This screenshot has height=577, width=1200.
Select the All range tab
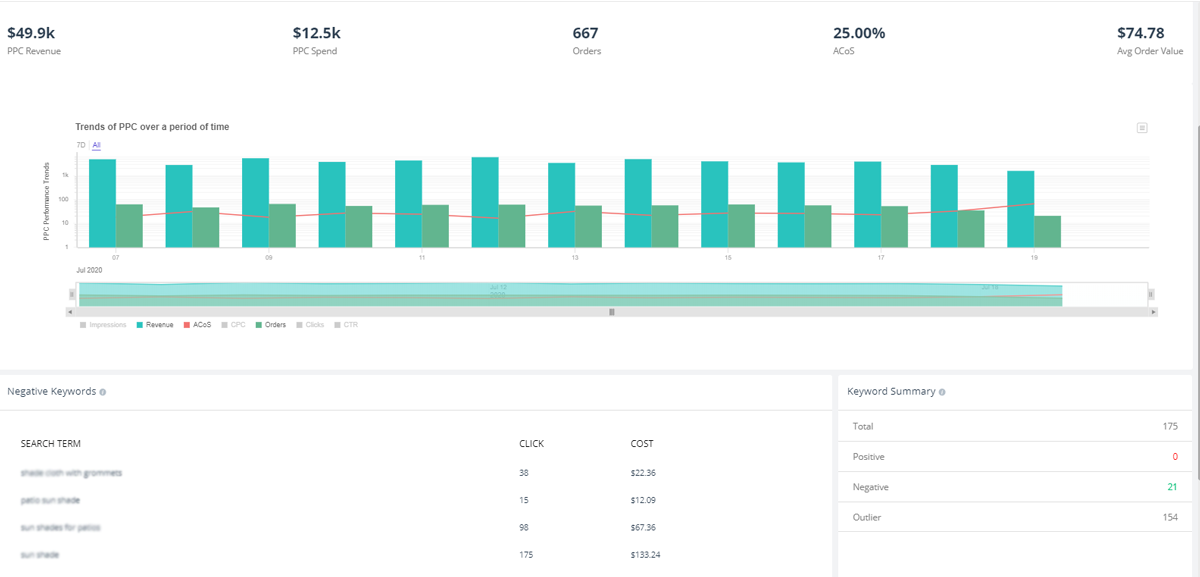[96, 145]
